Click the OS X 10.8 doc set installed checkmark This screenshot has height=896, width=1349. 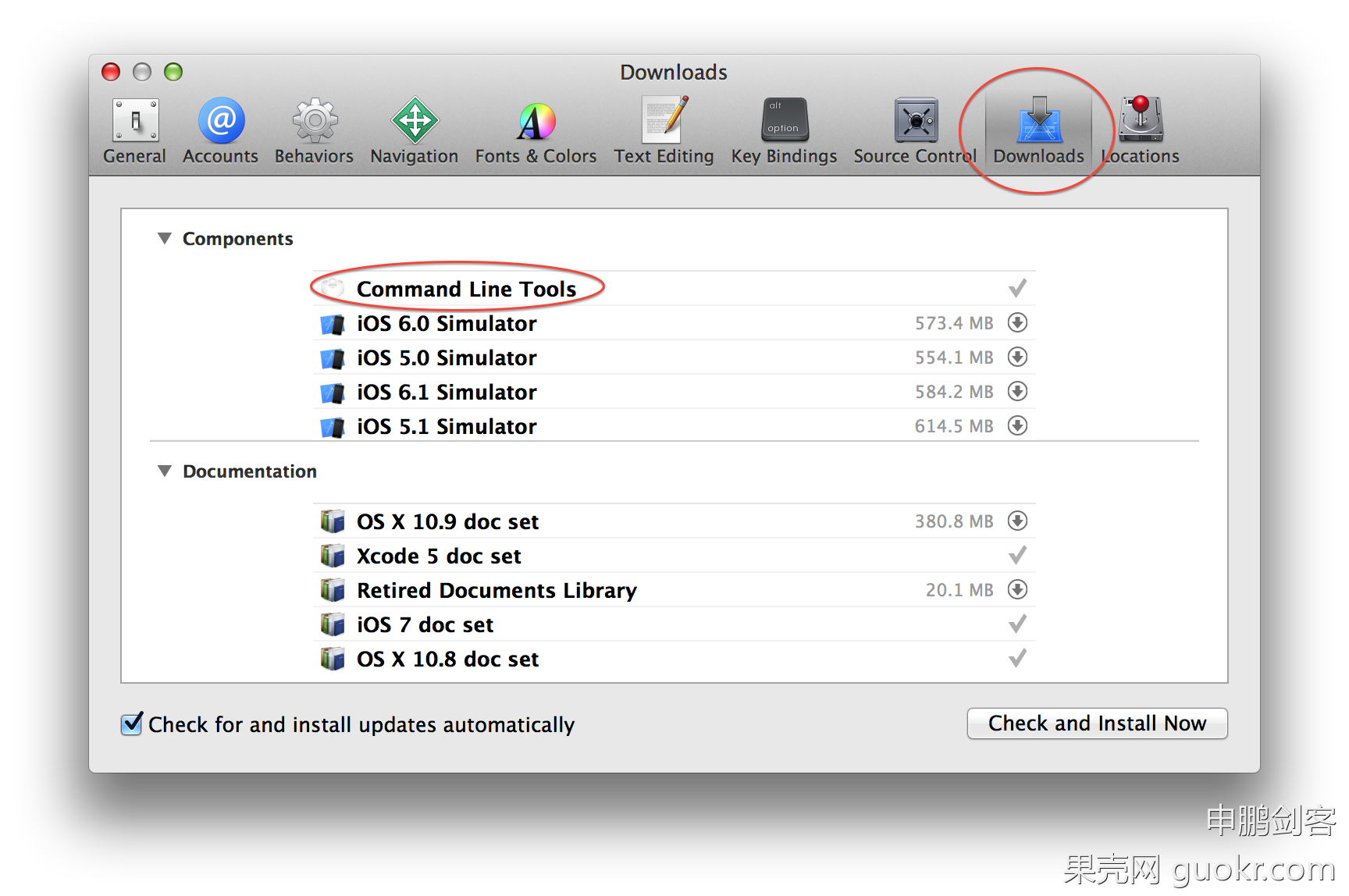(x=1017, y=658)
